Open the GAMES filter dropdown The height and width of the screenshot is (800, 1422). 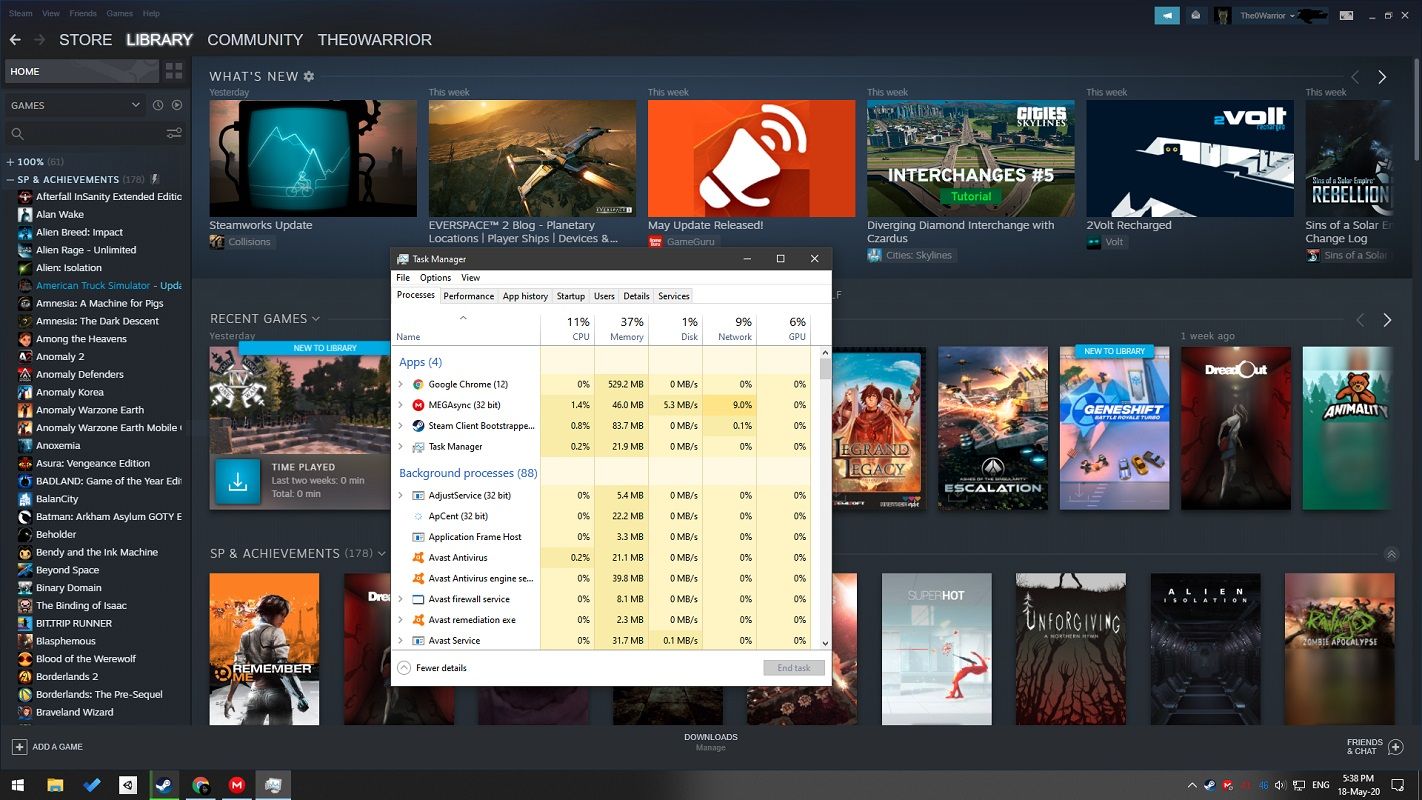tap(76, 105)
